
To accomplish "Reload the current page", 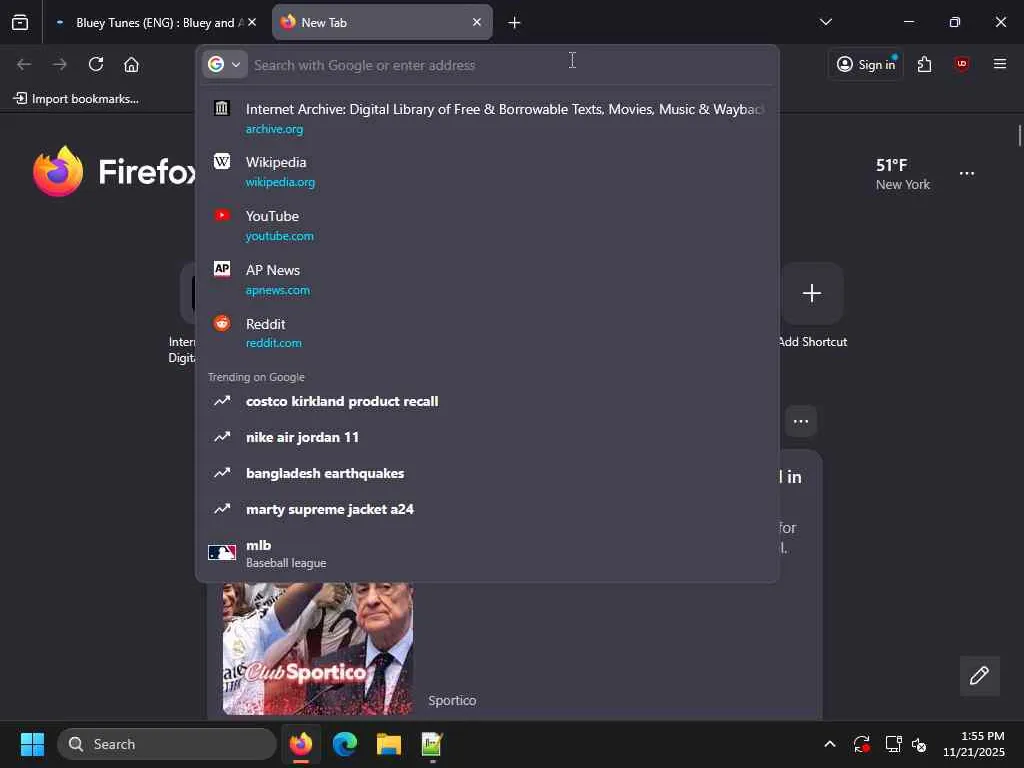I will click(96, 64).
